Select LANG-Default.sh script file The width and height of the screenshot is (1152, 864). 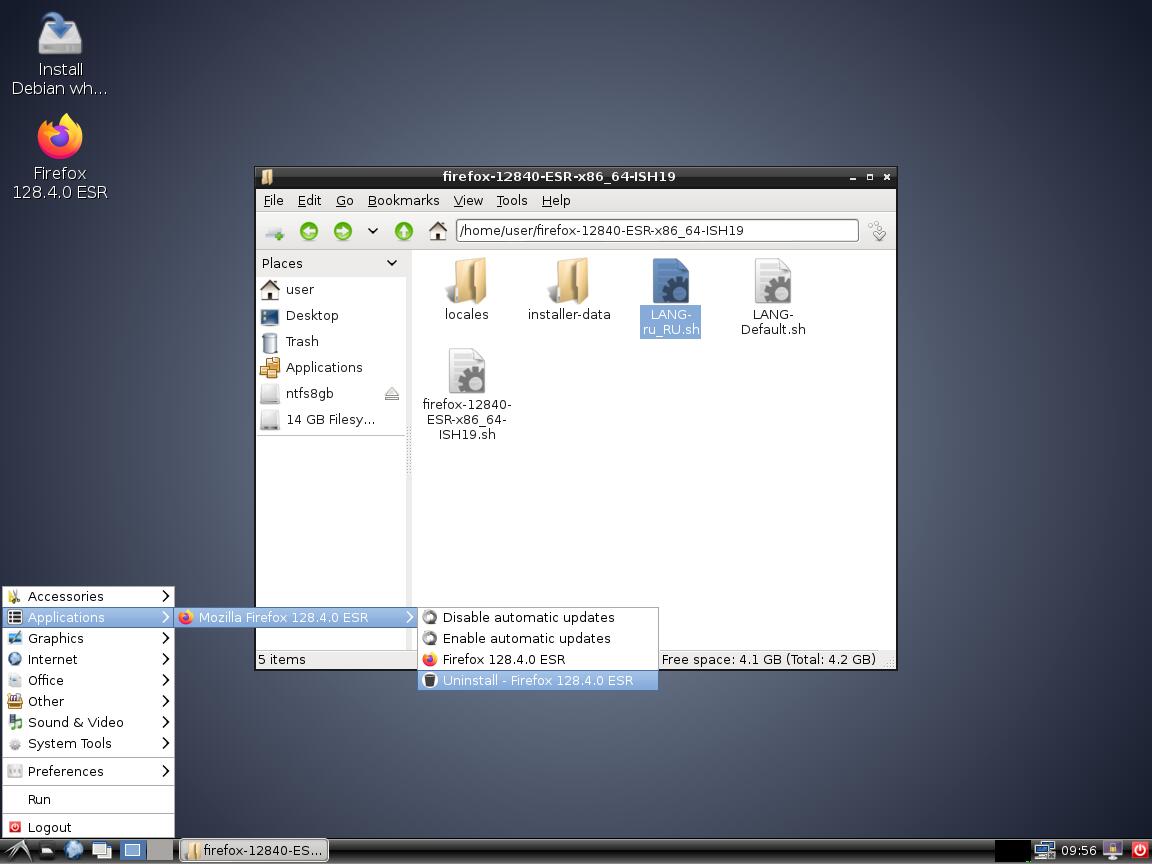coord(773,297)
